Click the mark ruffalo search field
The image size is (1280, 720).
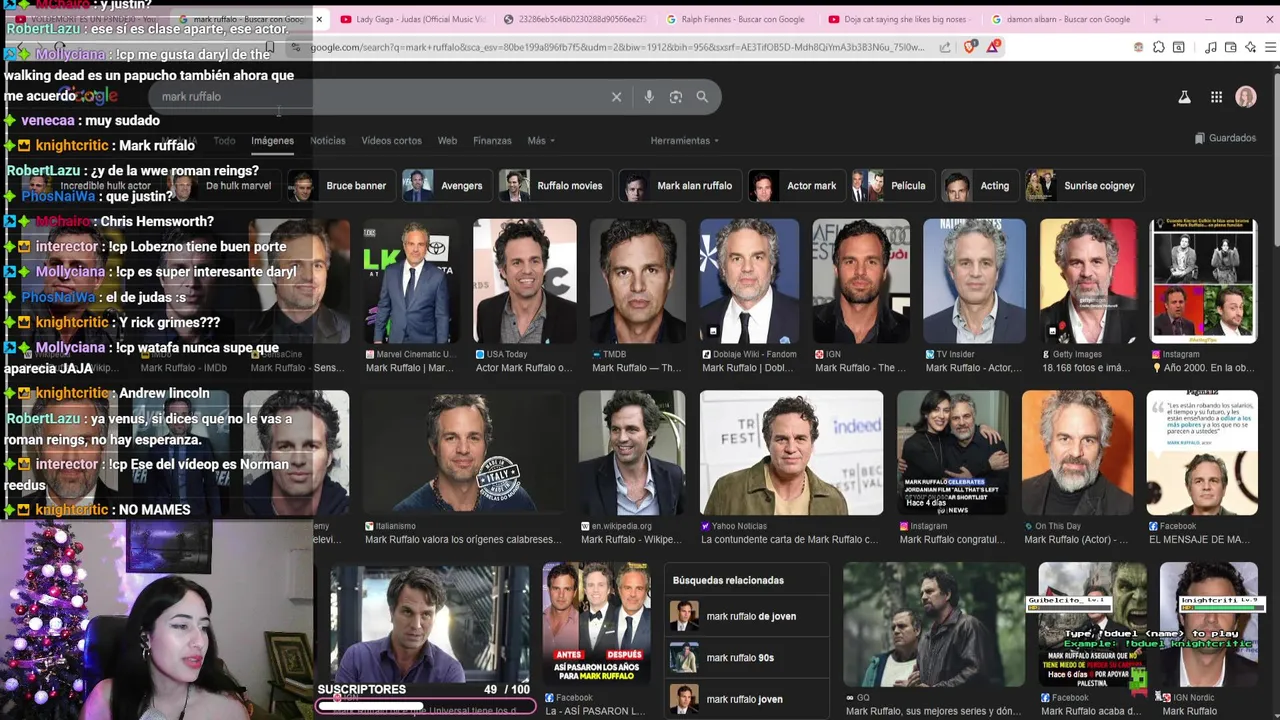380,97
